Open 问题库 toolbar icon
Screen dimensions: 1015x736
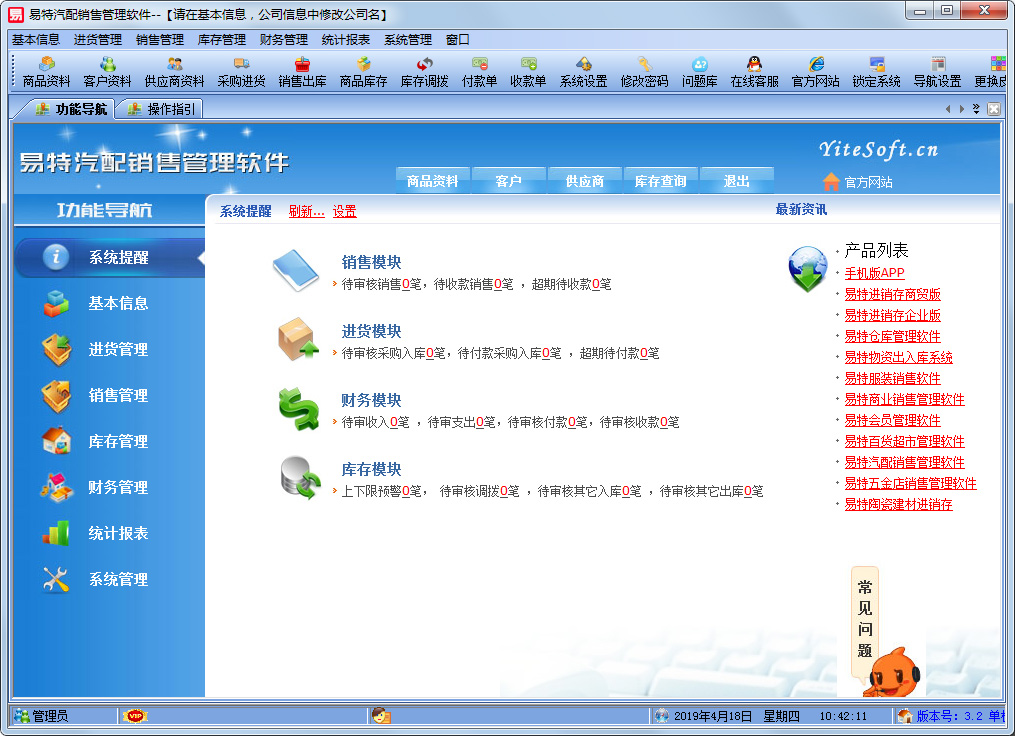(x=700, y=72)
